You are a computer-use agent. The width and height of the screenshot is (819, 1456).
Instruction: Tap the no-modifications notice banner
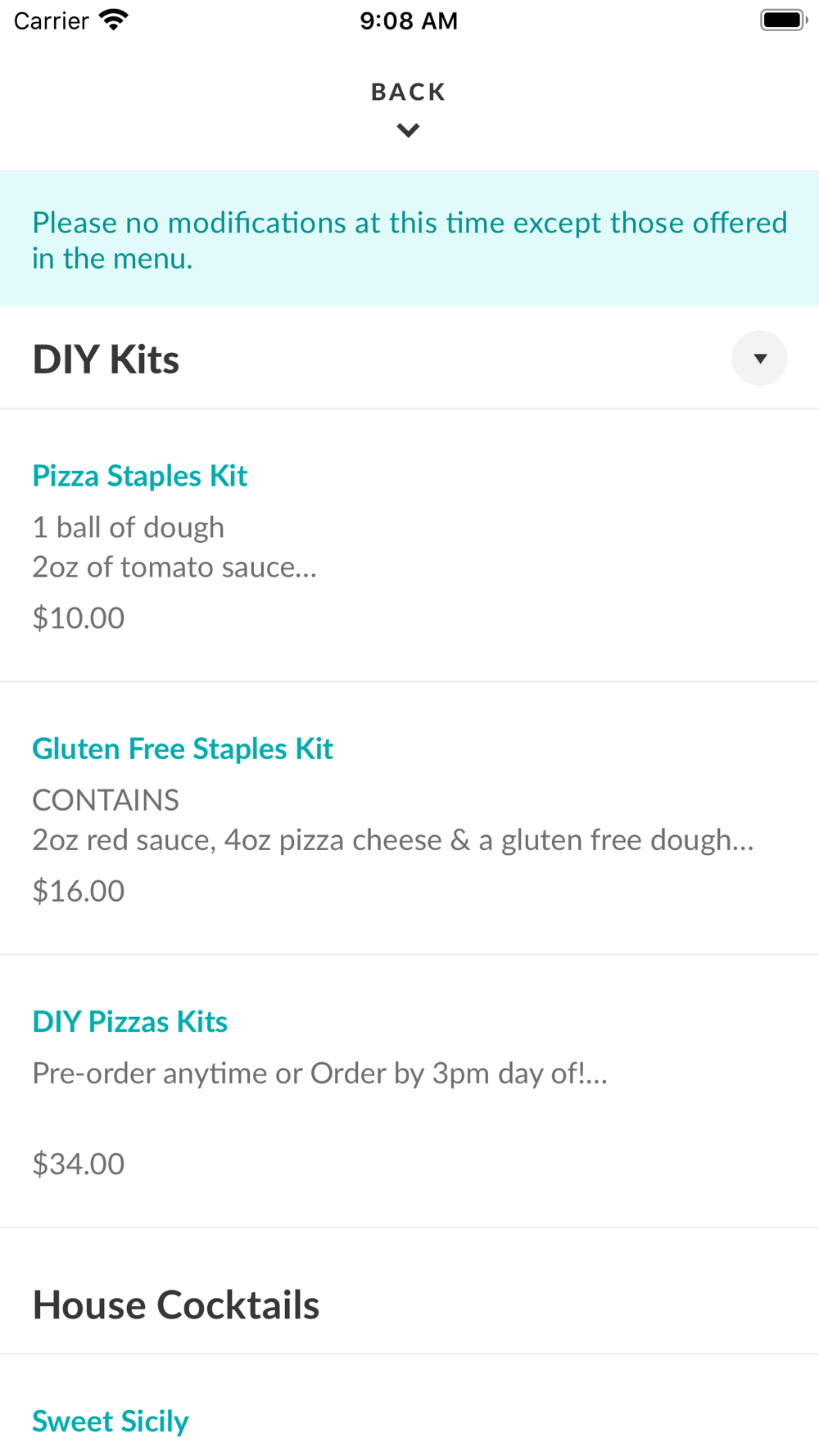pyautogui.click(x=409, y=239)
